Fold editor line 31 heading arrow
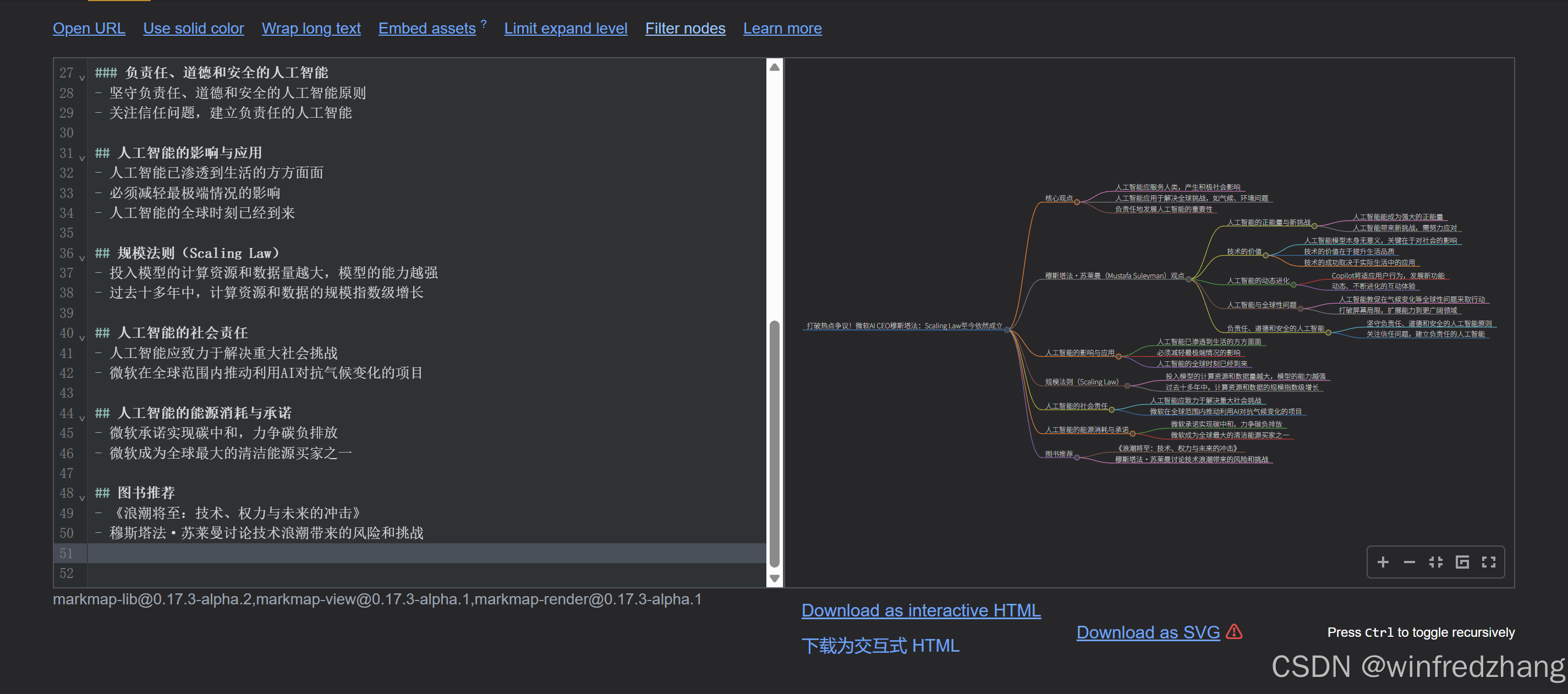 pyautogui.click(x=82, y=158)
